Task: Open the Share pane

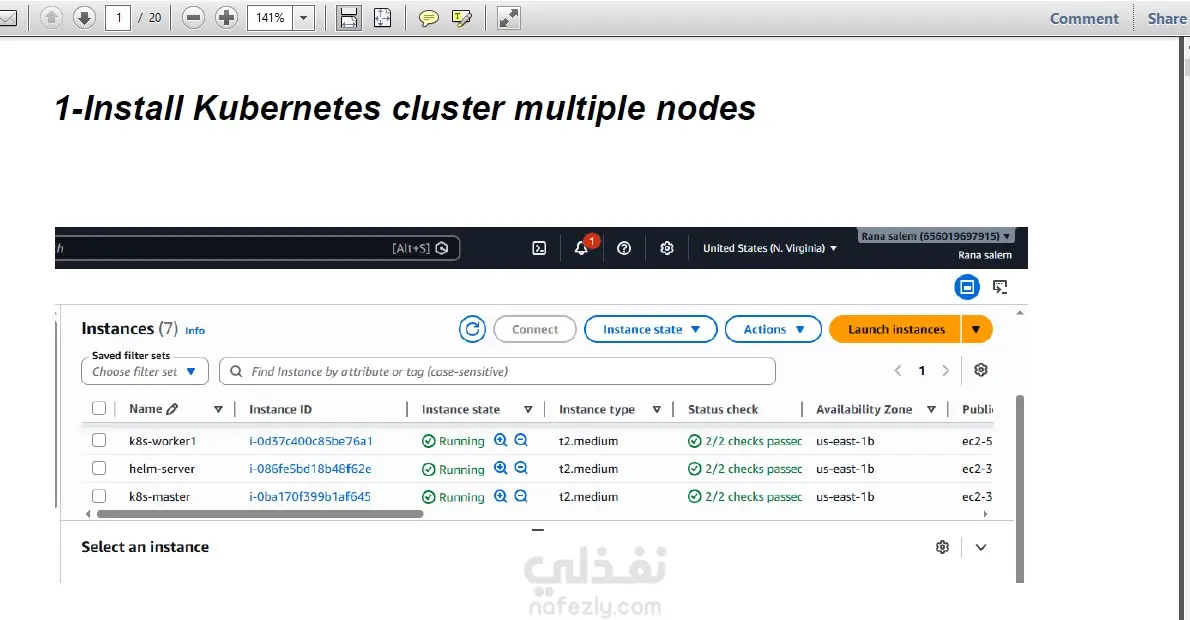Action: pos(1166,18)
